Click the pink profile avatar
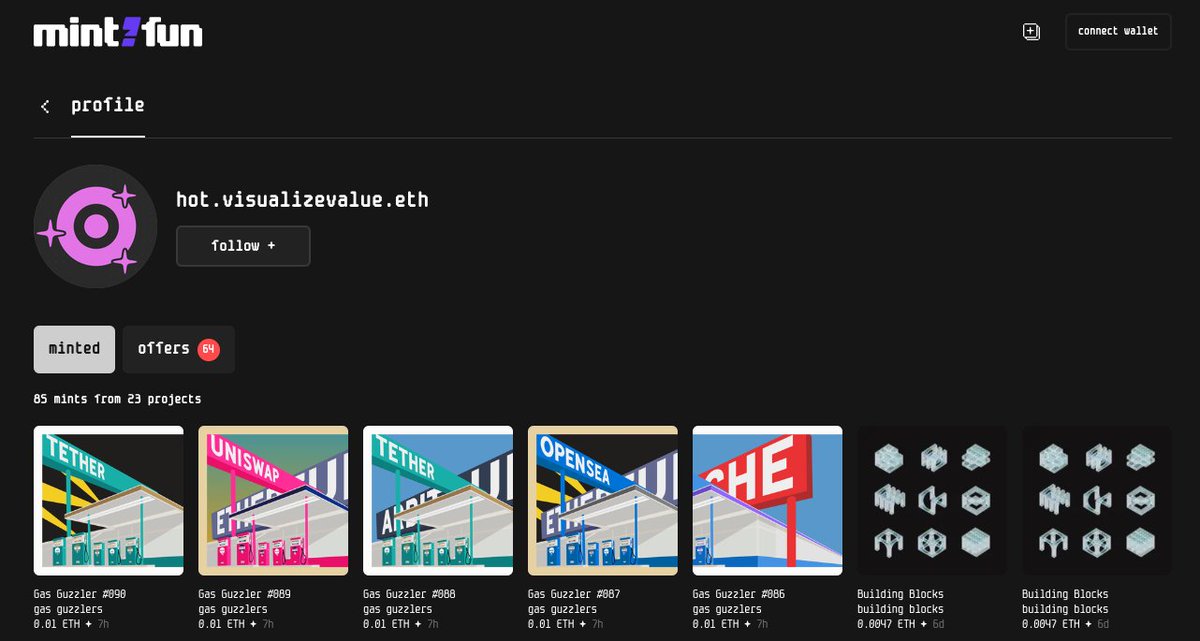The height and width of the screenshot is (641, 1200). (96, 227)
